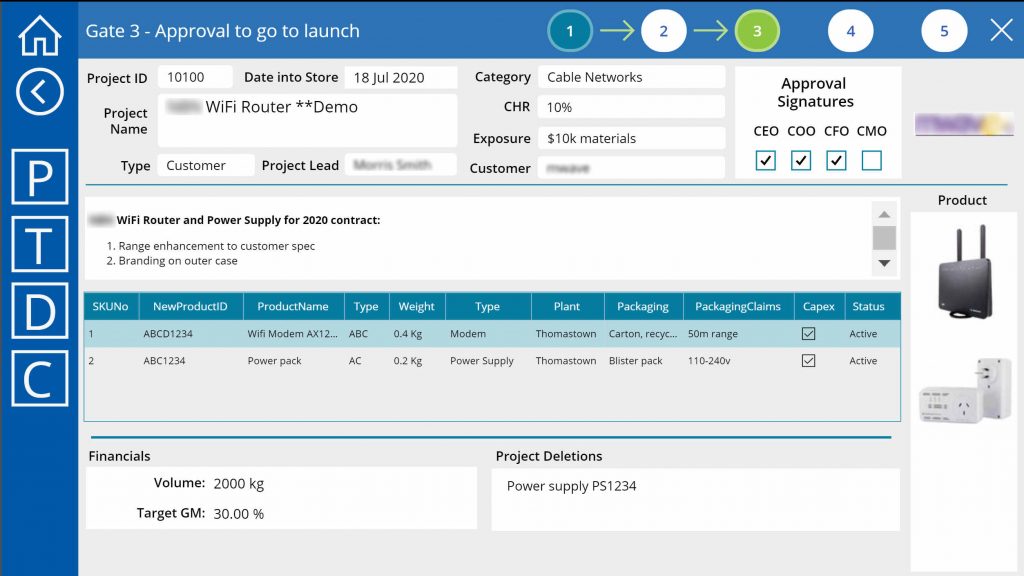Open the P section in sidebar
Screen dimensions: 1024x576
[40, 177]
